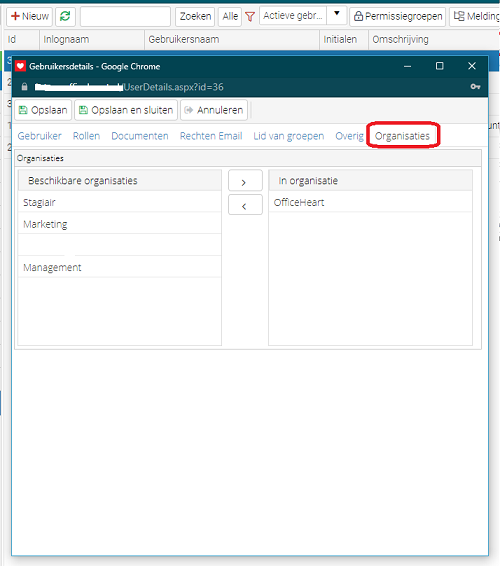Select OfficeHeart in the organisatie list
Screen dimensions: 500x566
(370, 203)
